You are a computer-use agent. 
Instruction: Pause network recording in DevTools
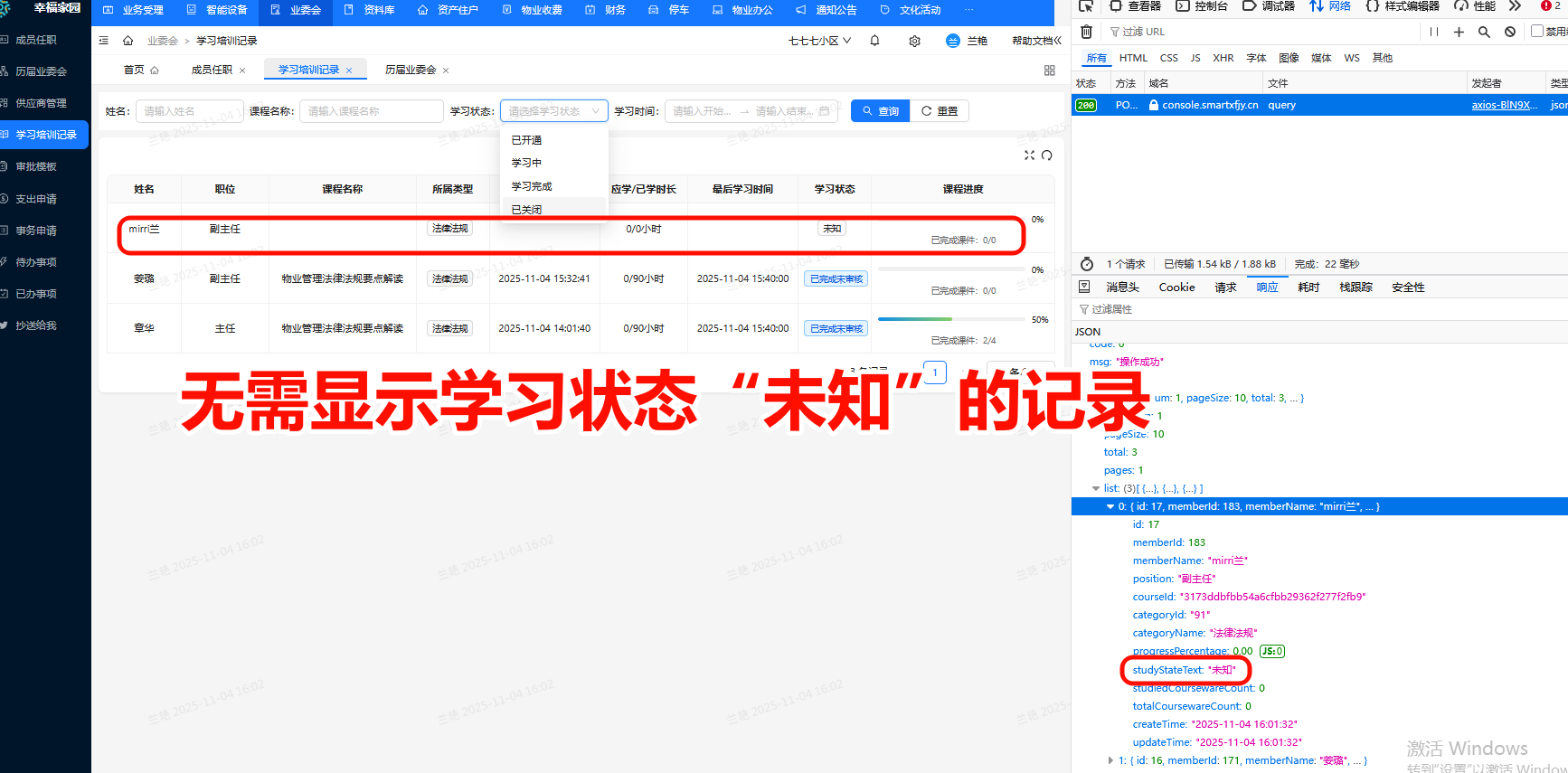[x=1434, y=32]
